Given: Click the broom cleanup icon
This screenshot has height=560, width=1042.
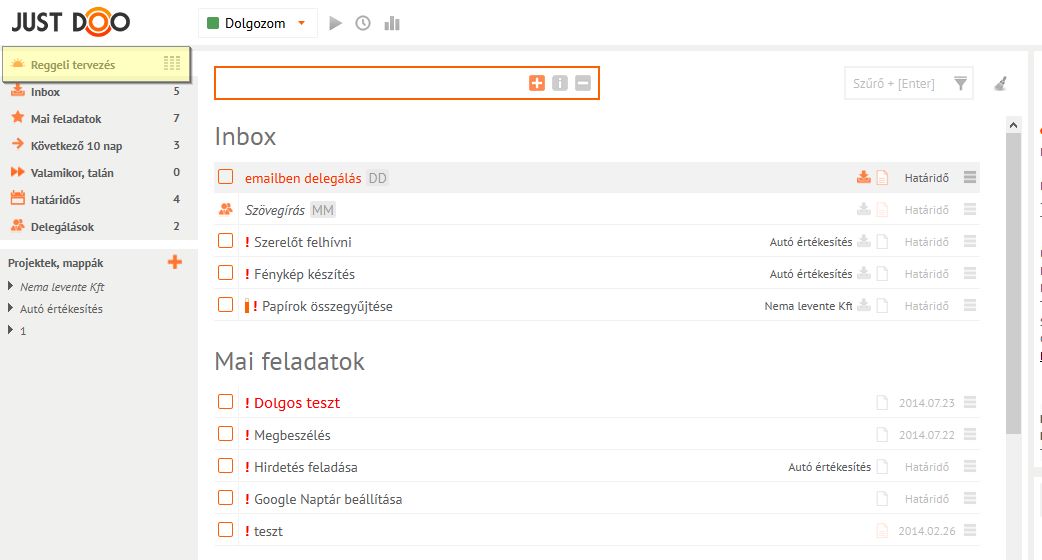Looking at the screenshot, I should click(x=1000, y=83).
